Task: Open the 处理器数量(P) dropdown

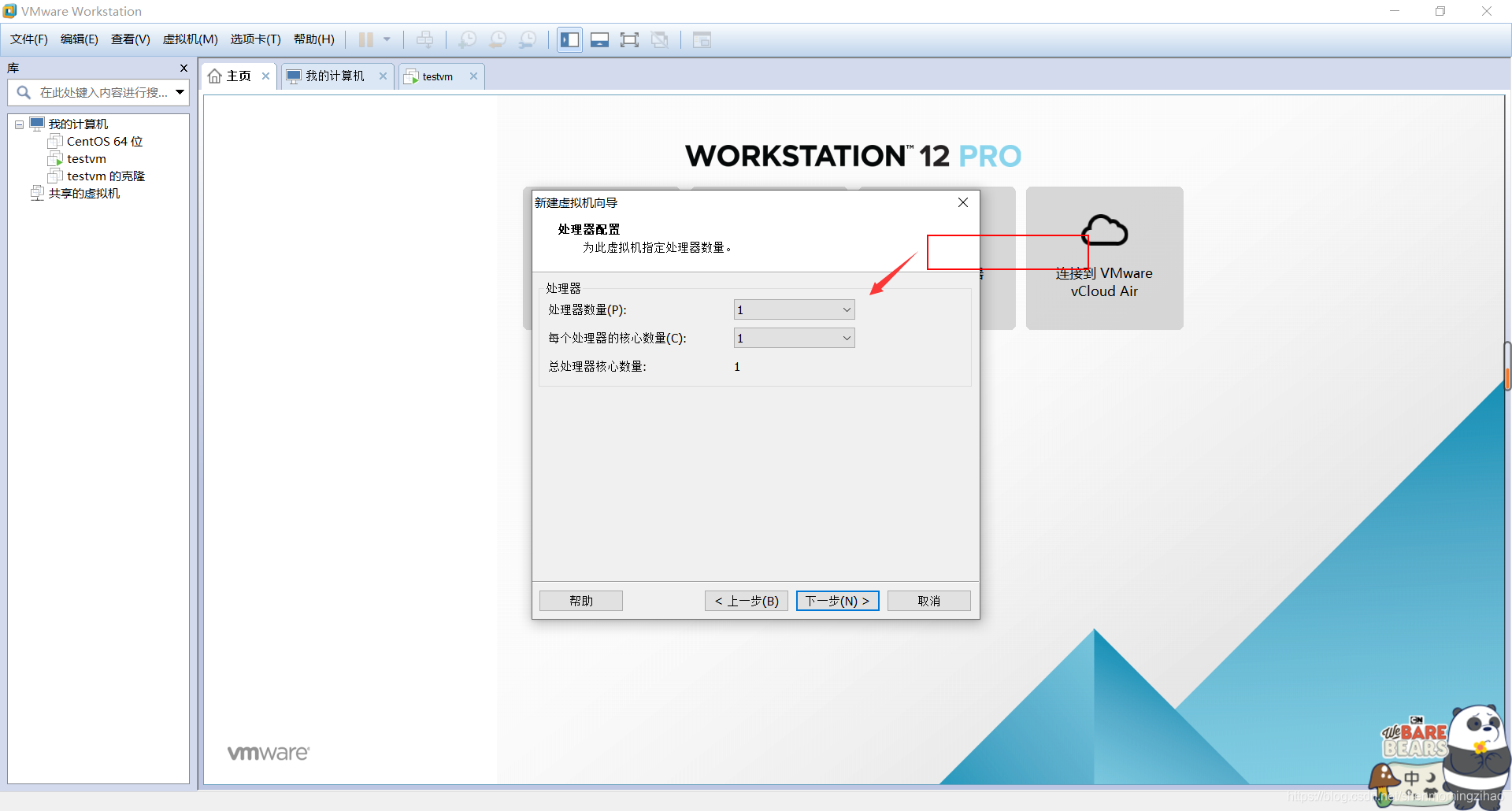Action: click(x=794, y=310)
